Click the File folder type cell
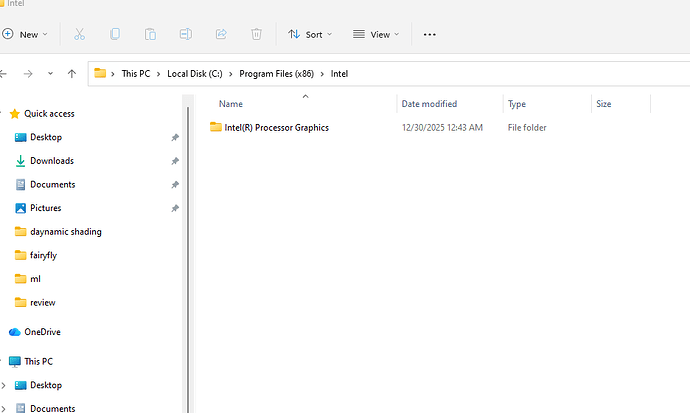This screenshot has width=690, height=413. tap(527, 128)
